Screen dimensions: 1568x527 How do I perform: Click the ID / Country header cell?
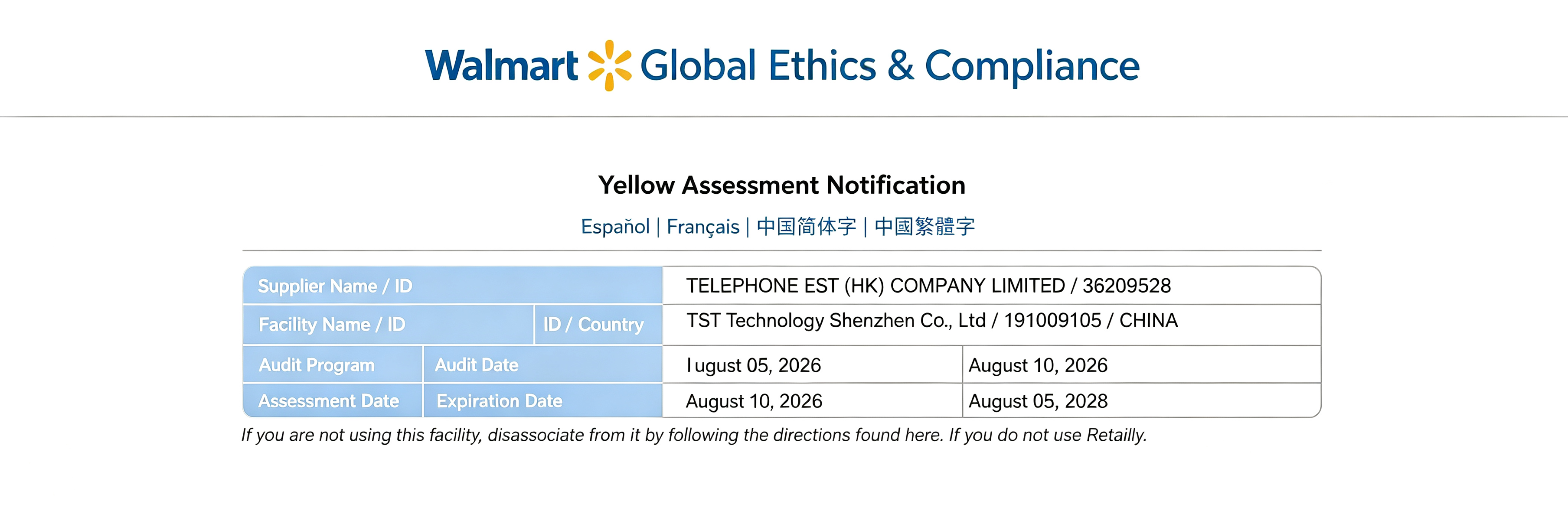click(x=598, y=324)
